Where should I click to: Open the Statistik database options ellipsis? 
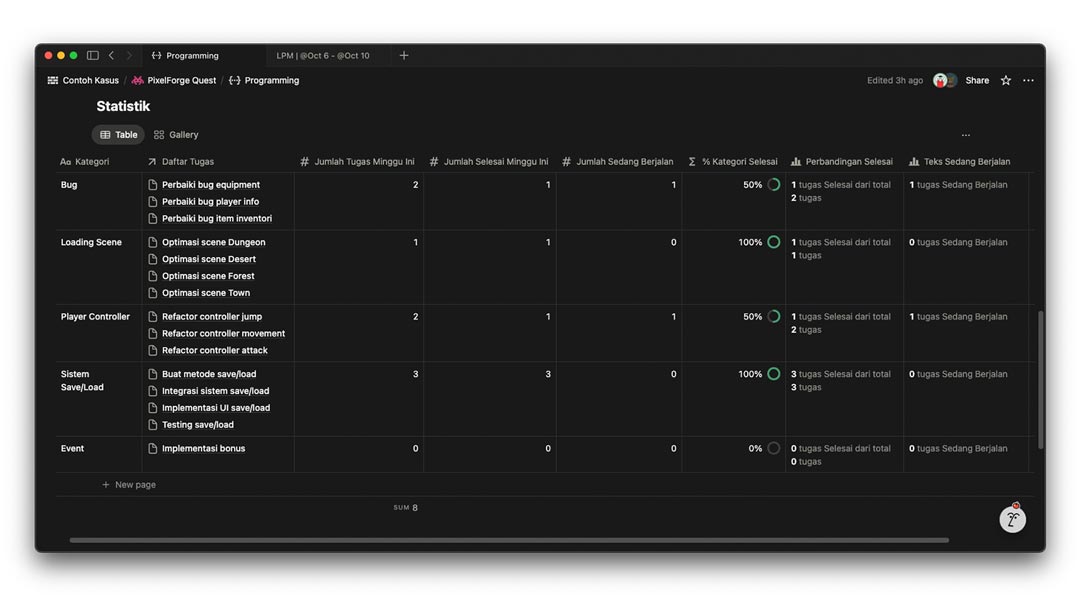pos(965,135)
